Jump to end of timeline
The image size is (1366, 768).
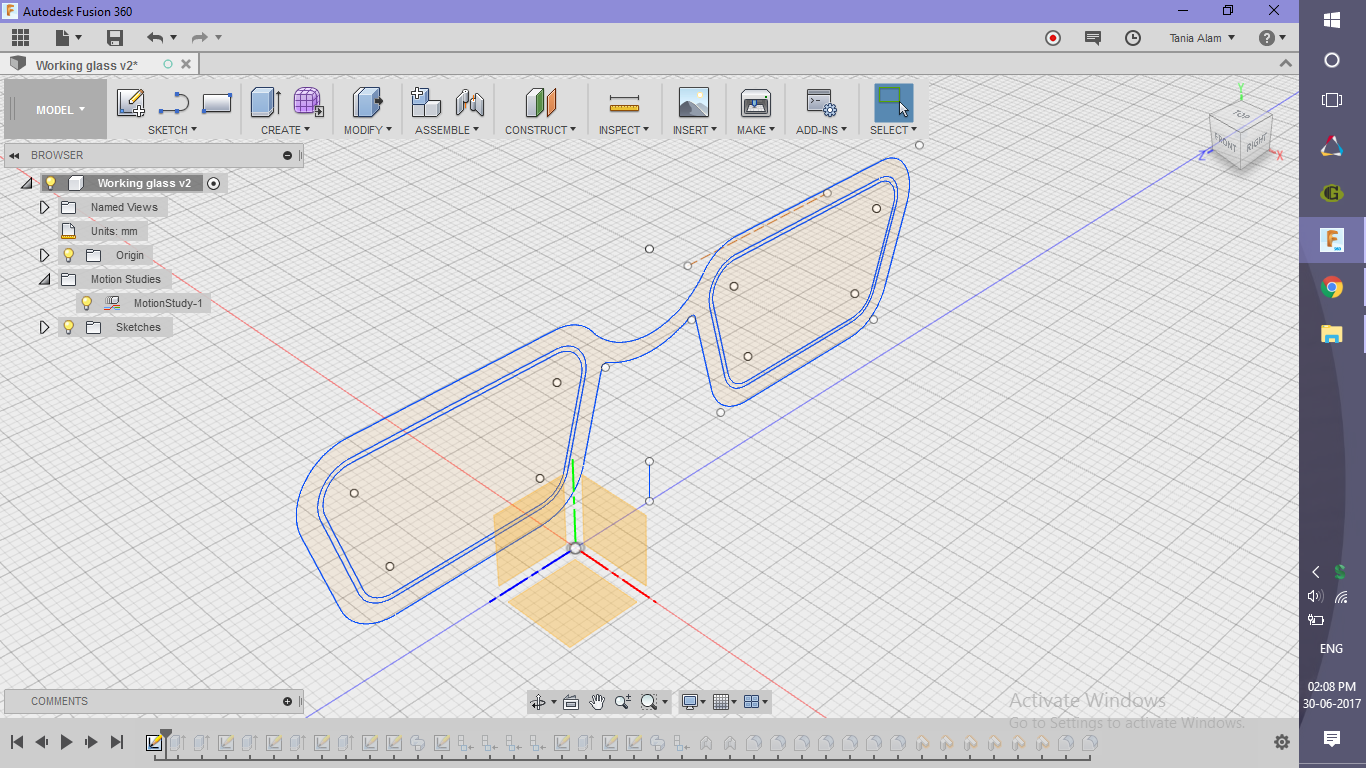pyautogui.click(x=116, y=742)
